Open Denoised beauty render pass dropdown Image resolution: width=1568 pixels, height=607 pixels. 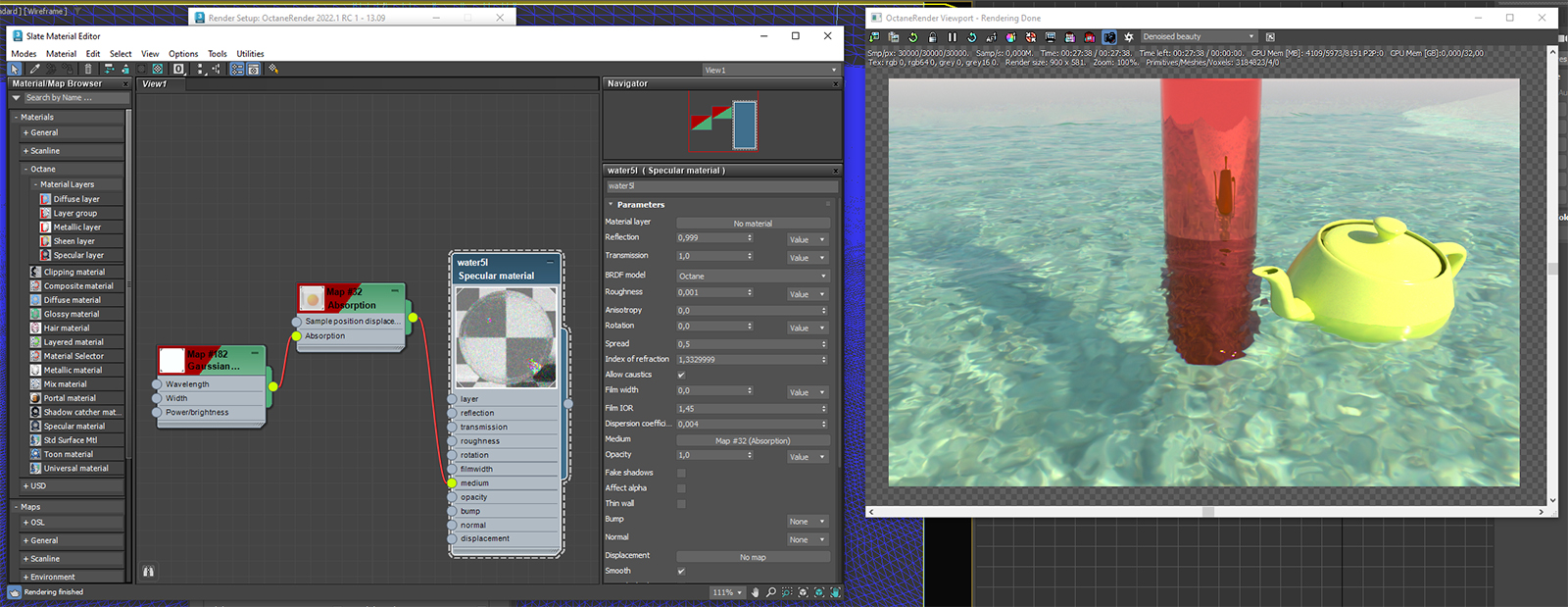(x=1199, y=37)
